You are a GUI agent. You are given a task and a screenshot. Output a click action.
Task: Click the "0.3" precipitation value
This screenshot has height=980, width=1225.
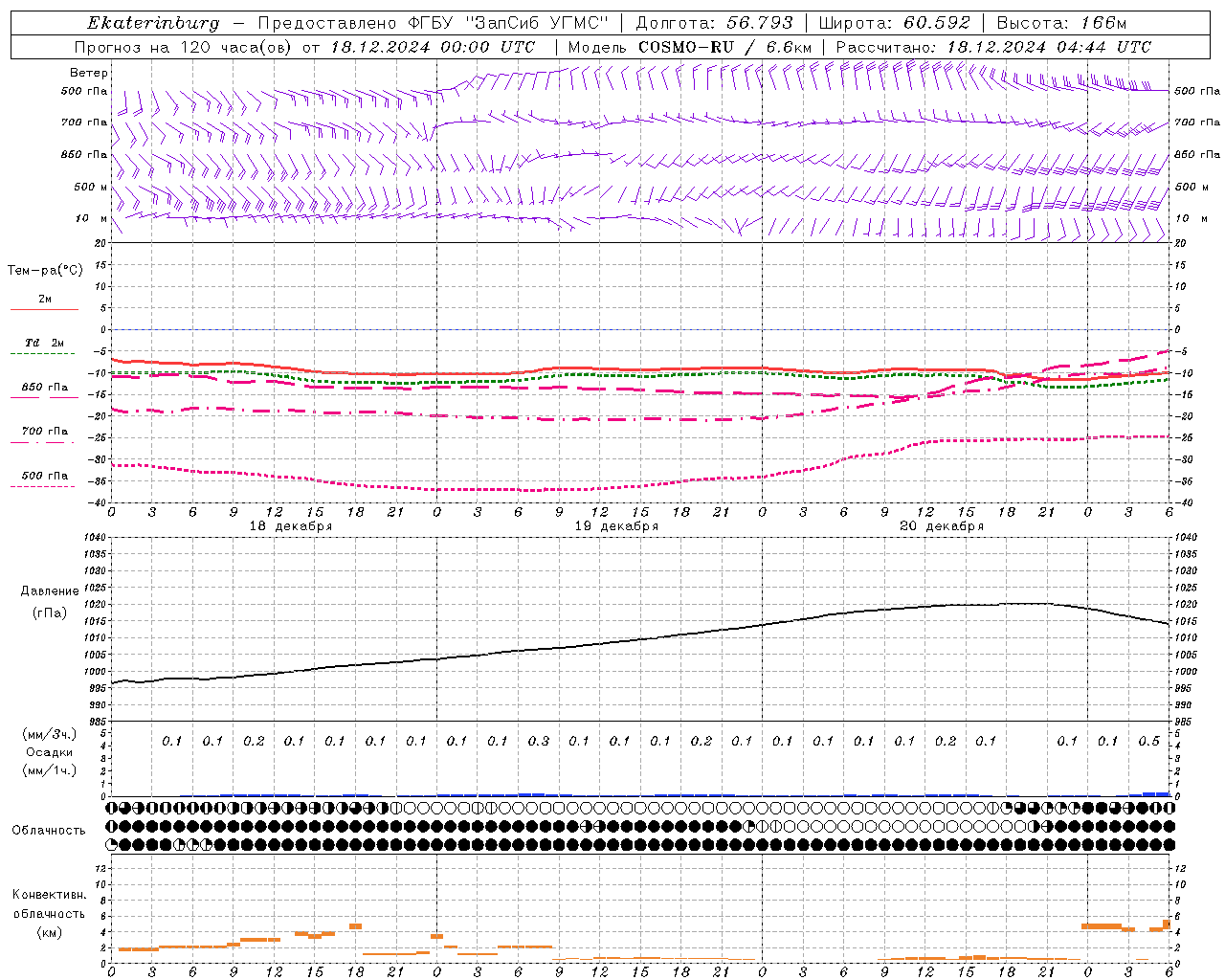pos(538,741)
